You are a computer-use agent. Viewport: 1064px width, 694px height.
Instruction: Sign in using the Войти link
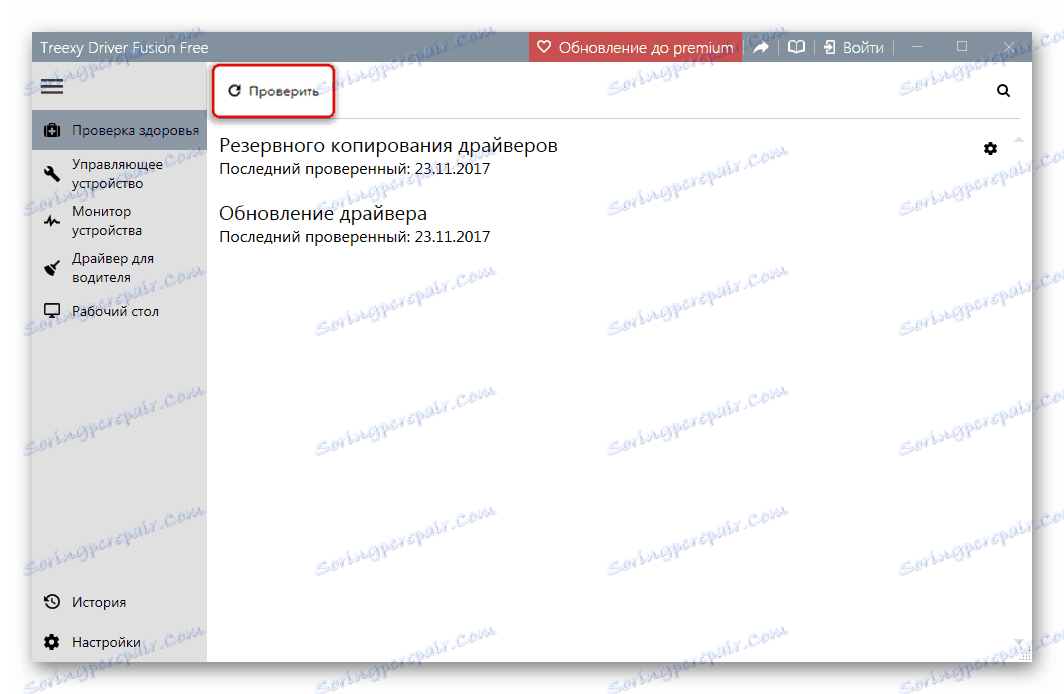(853, 46)
